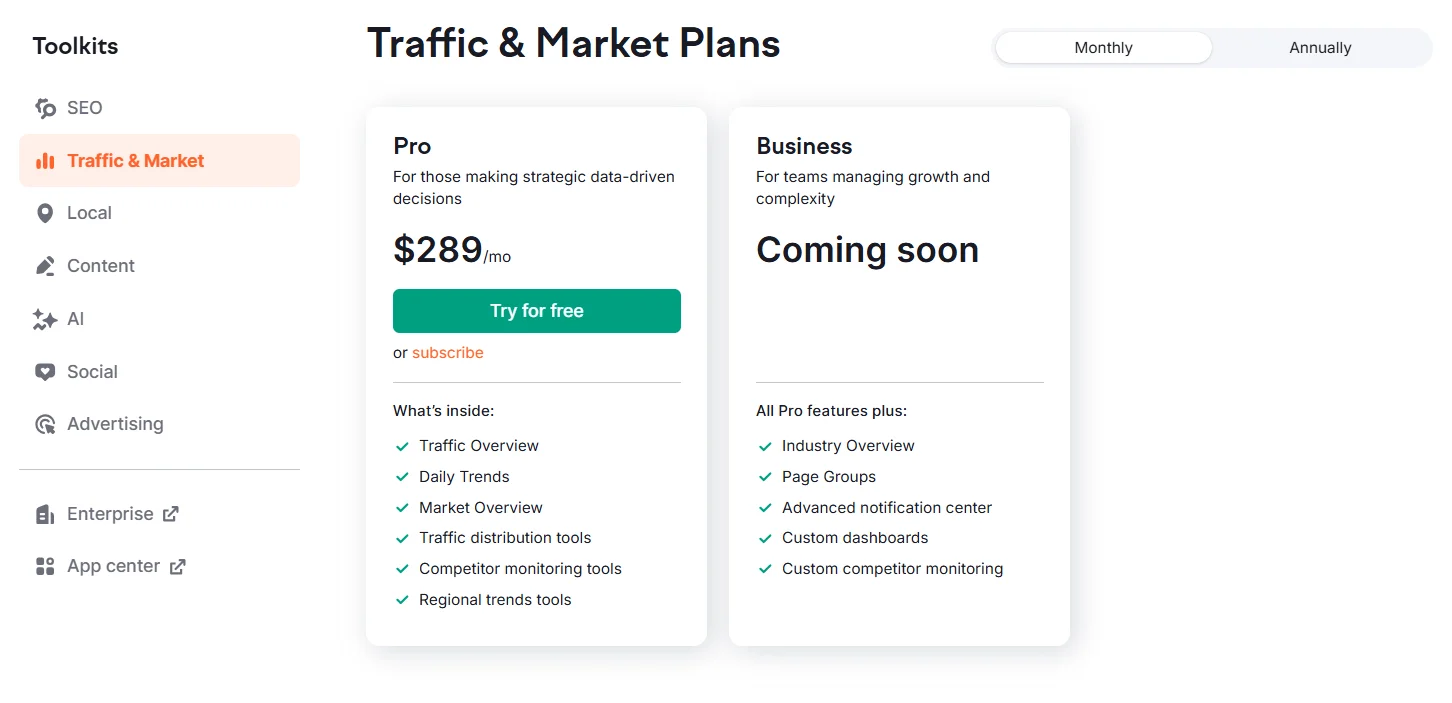Follow the subscribe link

[447, 353]
